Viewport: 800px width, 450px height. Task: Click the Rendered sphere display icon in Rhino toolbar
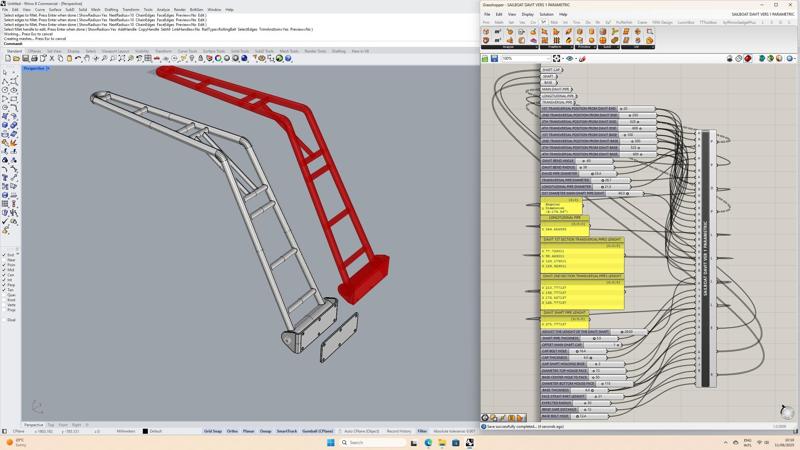[x=244, y=59]
